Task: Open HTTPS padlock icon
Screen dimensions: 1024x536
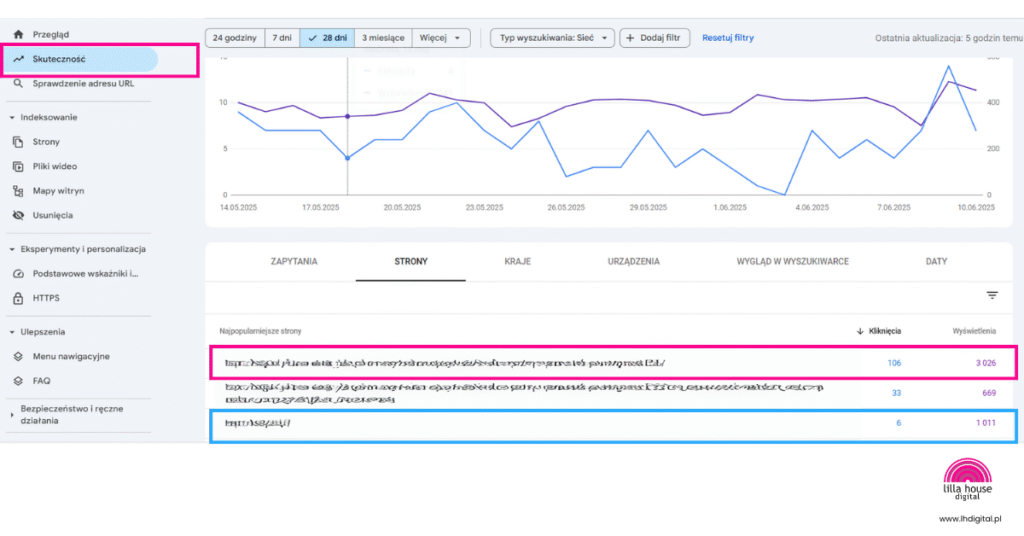Action: [x=18, y=298]
